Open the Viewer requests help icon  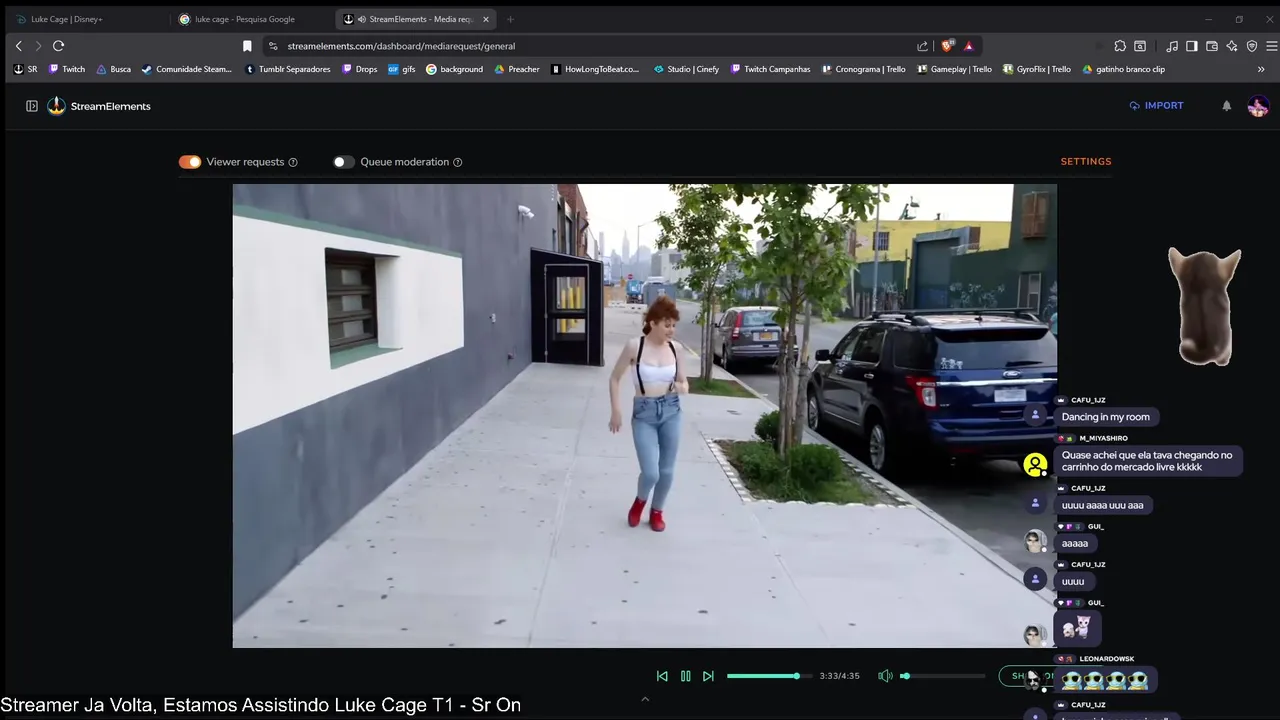[293, 162]
